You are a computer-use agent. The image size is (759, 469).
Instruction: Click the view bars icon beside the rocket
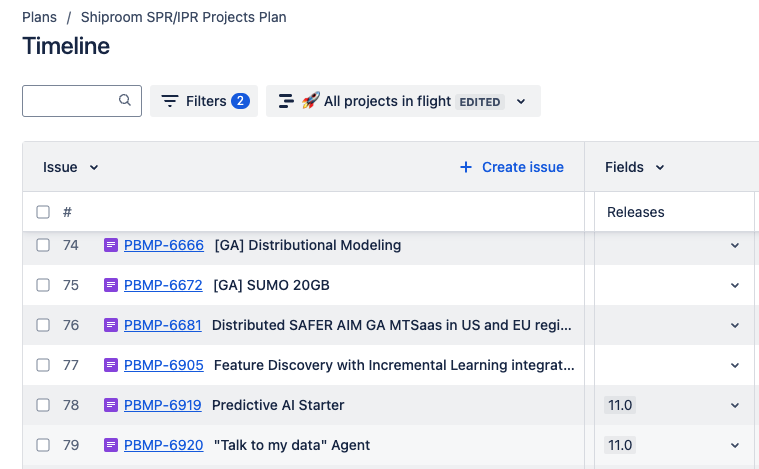[286, 101]
